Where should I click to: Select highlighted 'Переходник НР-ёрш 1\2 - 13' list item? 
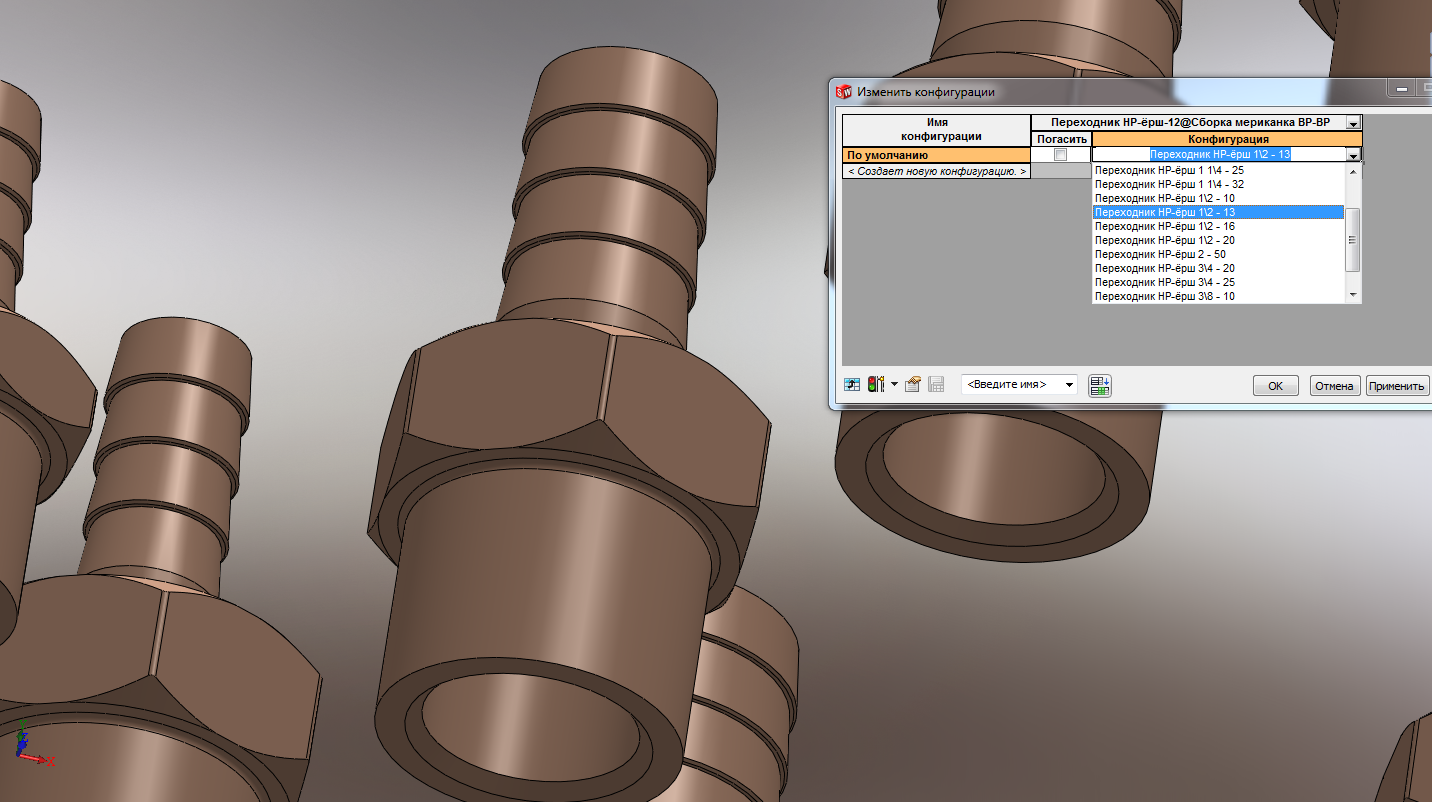tap(1218, 212)
